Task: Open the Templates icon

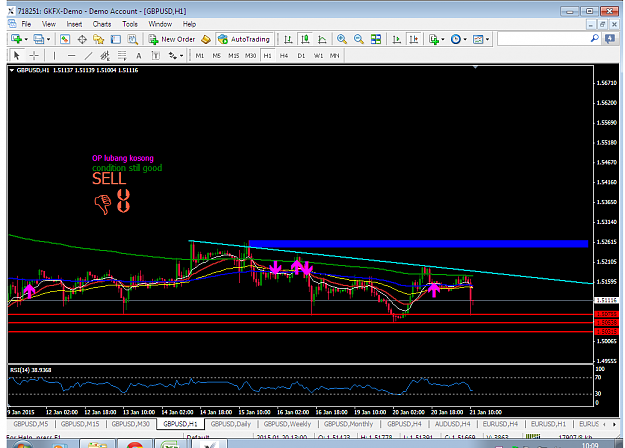Action: (478, 39)
